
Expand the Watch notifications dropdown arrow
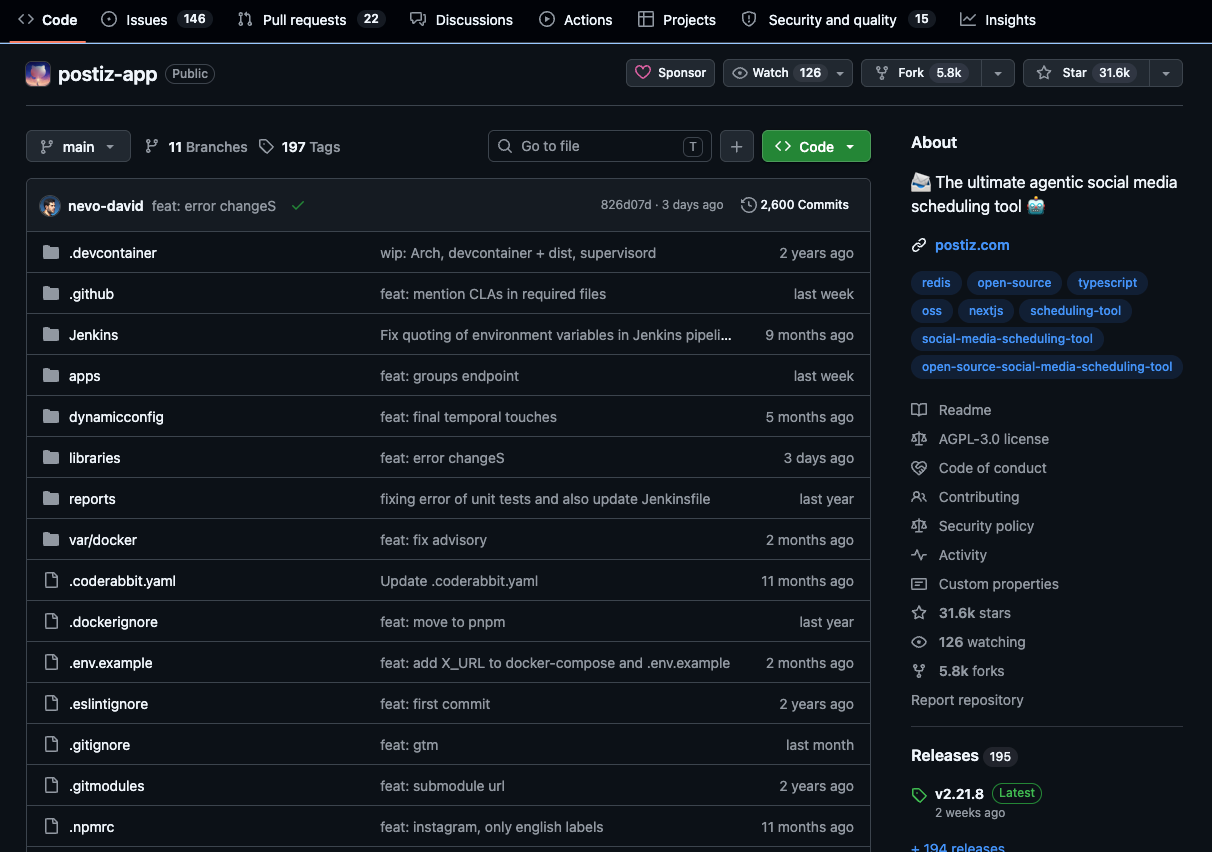tap(841, 73)
